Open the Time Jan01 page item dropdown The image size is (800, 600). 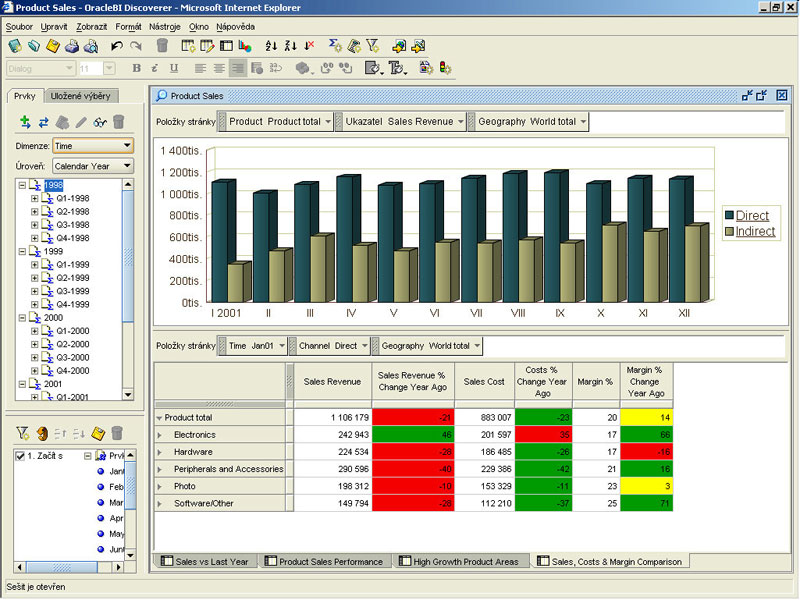pyautogui.click(x=282, y=346)
